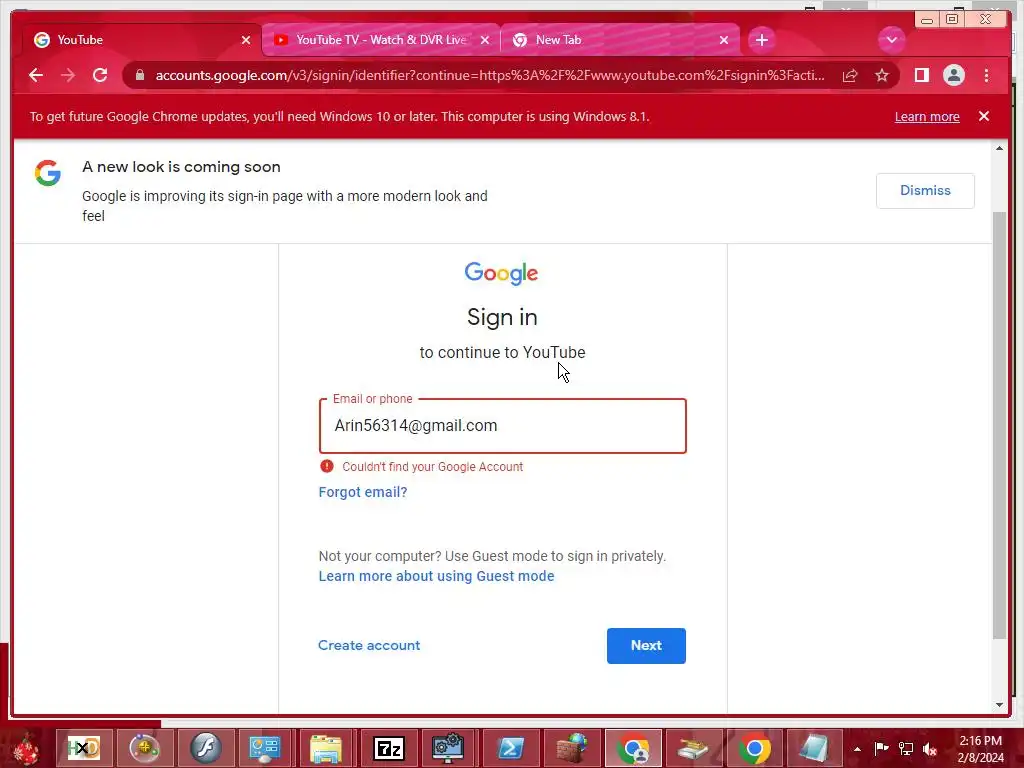The width and height of the screenshot is (1024, 768).
Task: Click the Action Center flag tray icon
Action: [881, 748]
